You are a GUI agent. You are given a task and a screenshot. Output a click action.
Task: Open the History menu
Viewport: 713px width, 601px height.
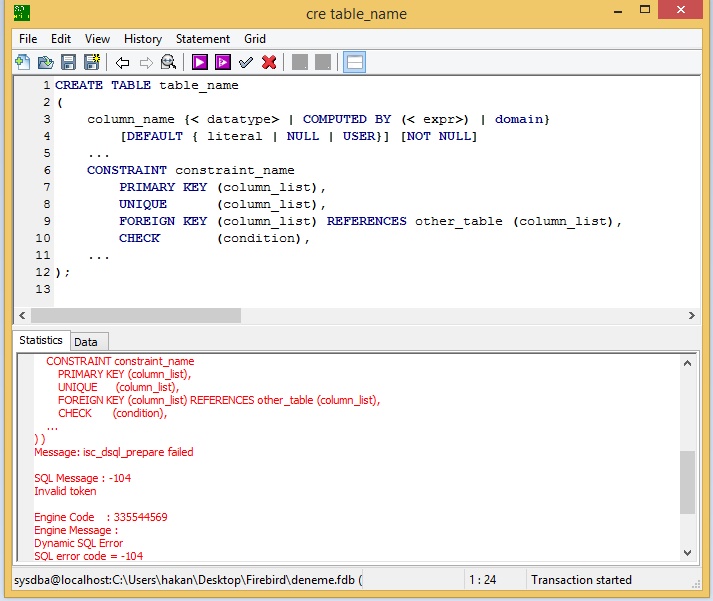143,39
